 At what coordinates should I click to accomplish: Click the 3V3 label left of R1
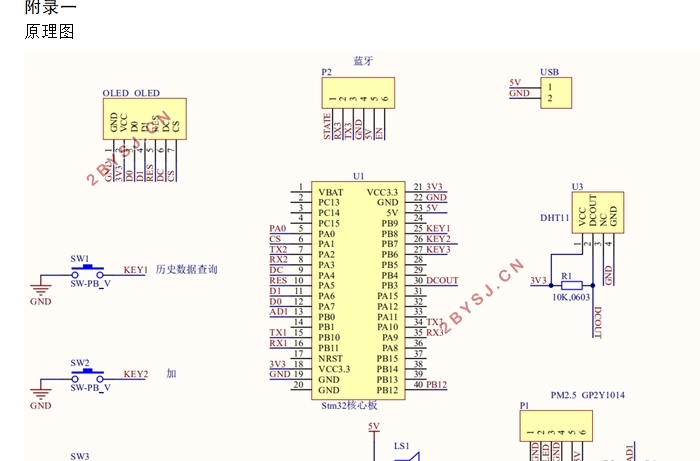click(538, 280)
